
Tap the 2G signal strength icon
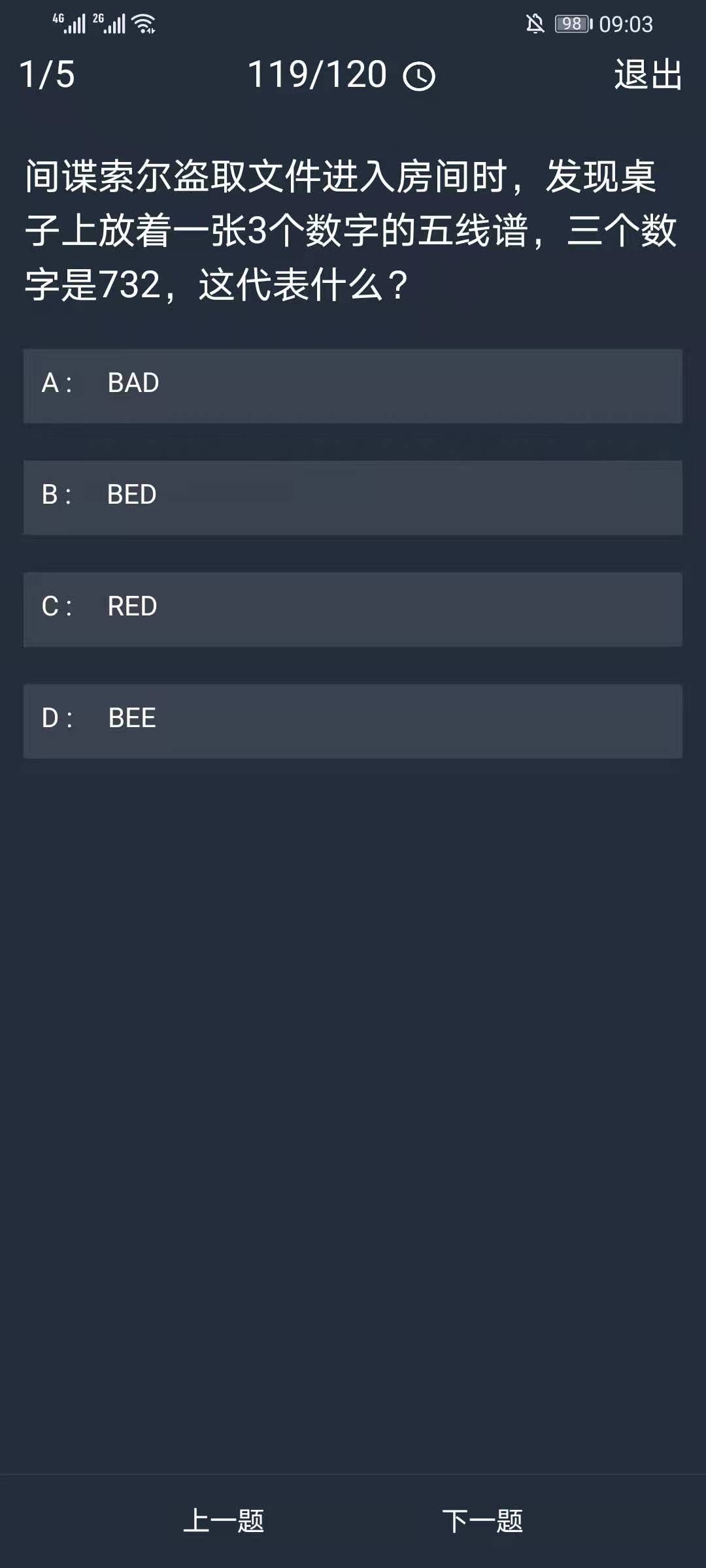(109, 24)
